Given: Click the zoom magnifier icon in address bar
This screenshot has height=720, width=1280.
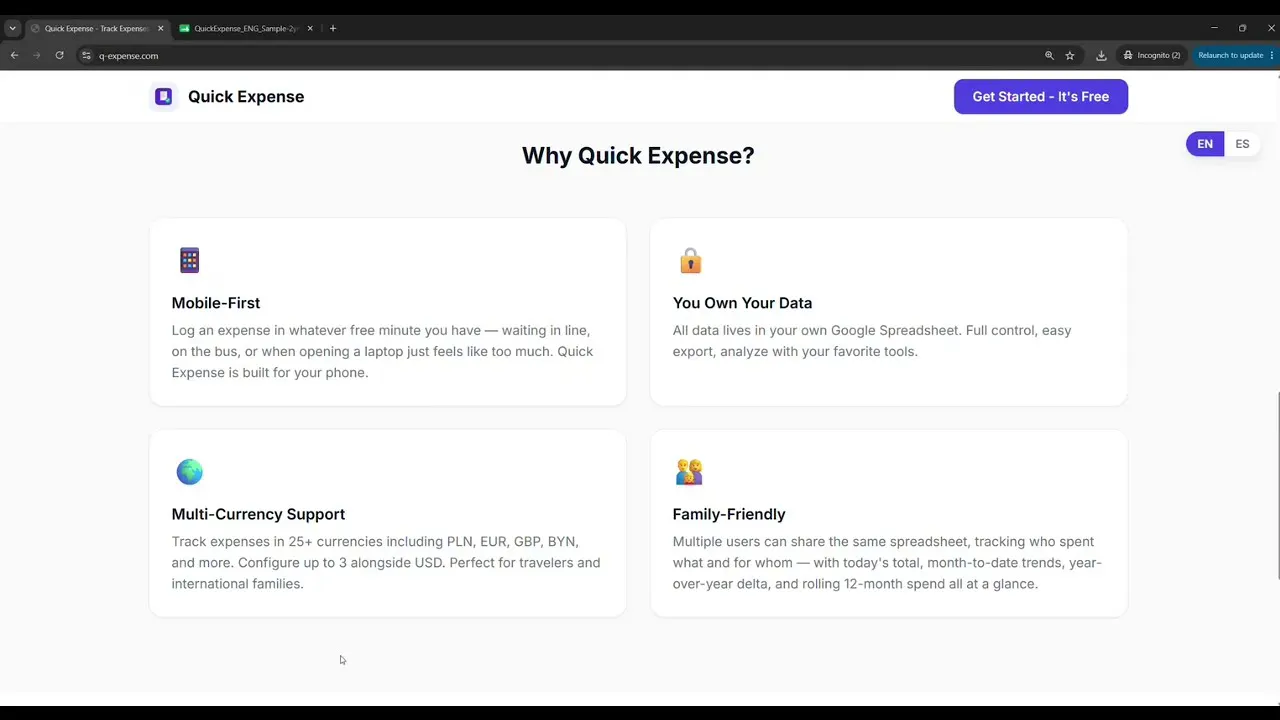Looking at the screenshot, I should coord(1049,56).
